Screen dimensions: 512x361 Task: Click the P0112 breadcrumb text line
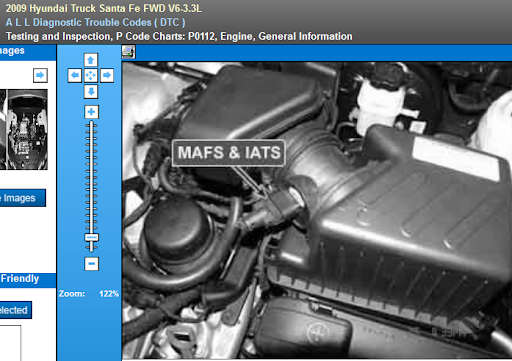pyautogui.click(x=179, y=36)
